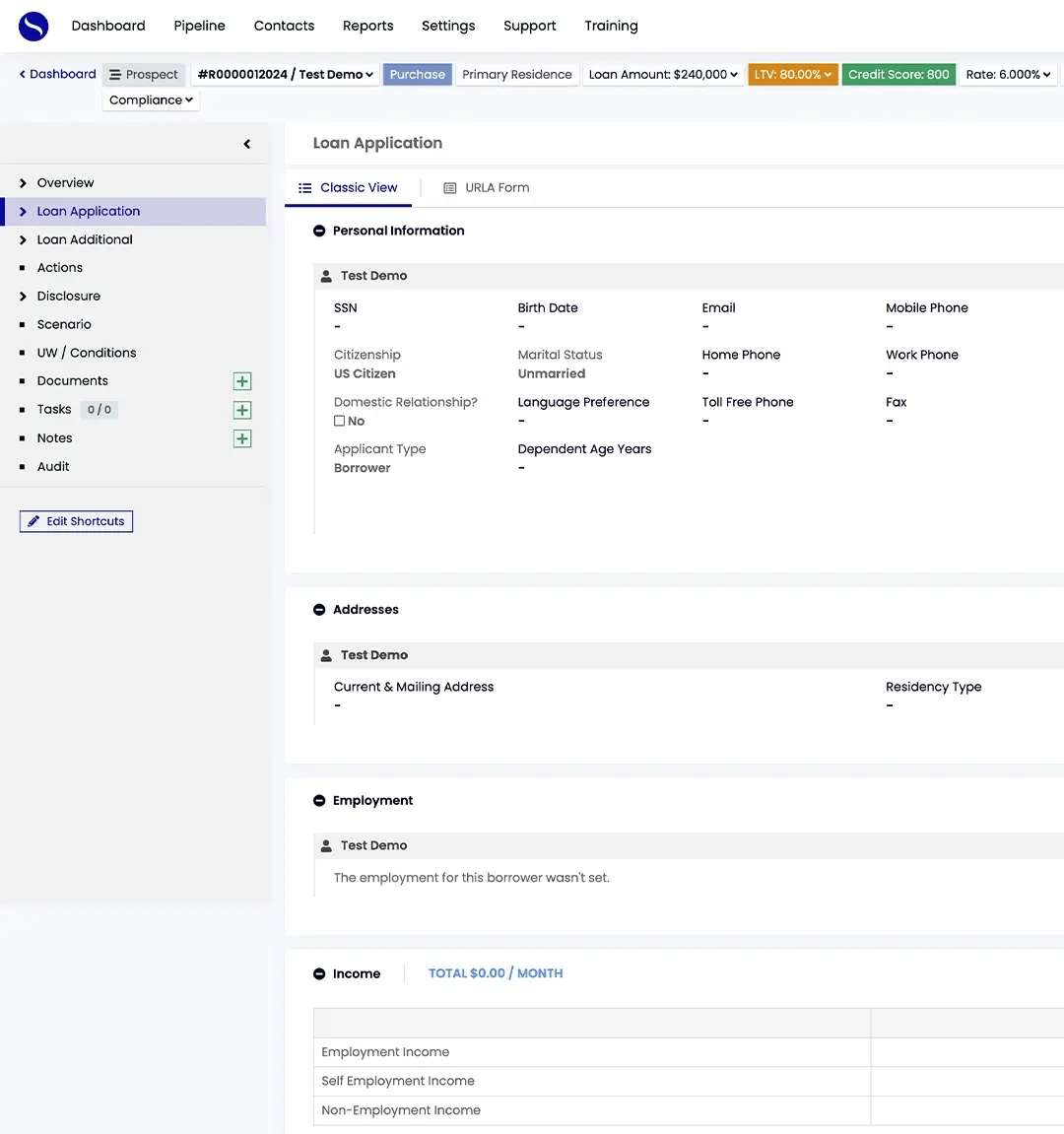Open UW / Conditions in the sidebar

87,353
